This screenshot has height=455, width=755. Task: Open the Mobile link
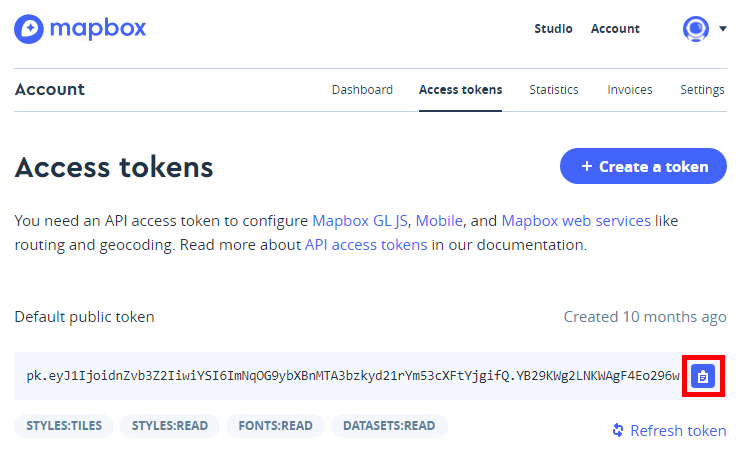439,221
